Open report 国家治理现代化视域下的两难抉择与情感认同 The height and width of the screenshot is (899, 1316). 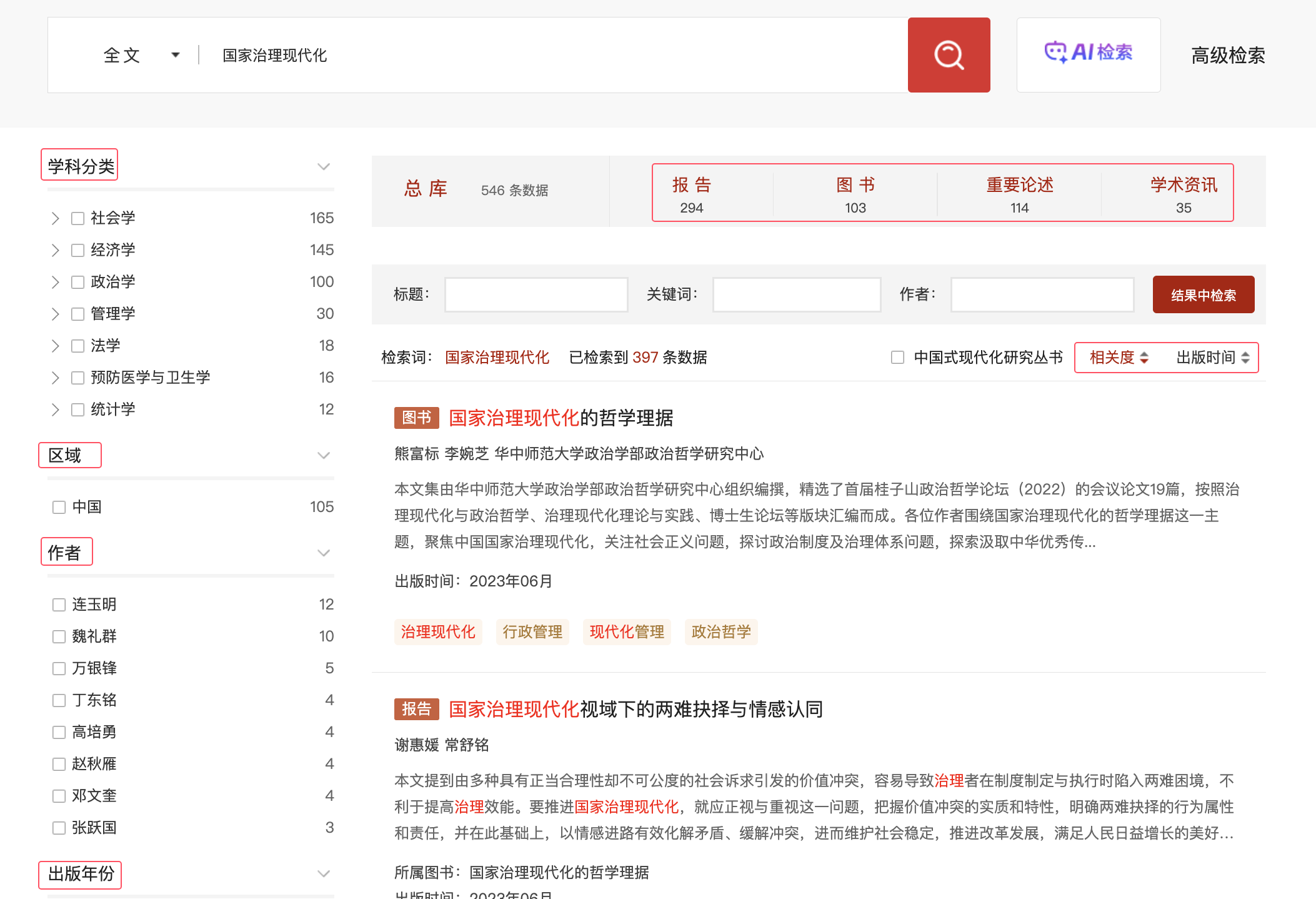[636, 709]
